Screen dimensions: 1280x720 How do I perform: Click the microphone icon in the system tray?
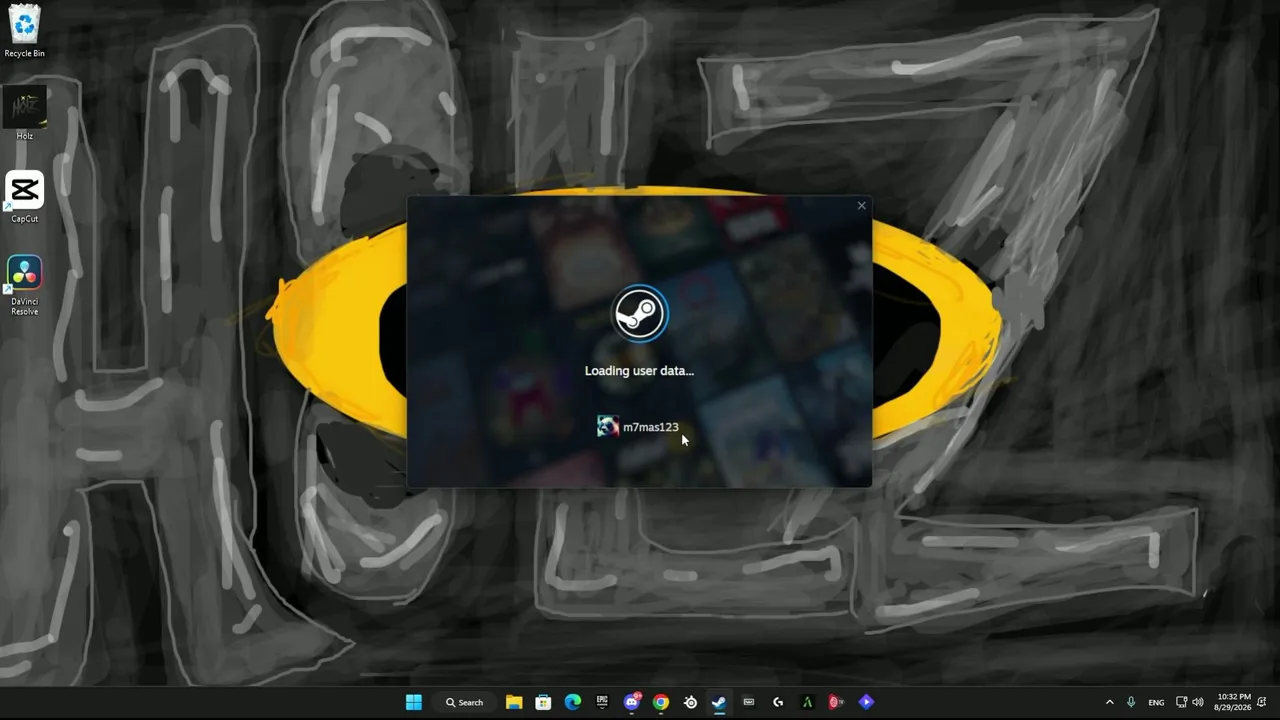[1131, 702]
